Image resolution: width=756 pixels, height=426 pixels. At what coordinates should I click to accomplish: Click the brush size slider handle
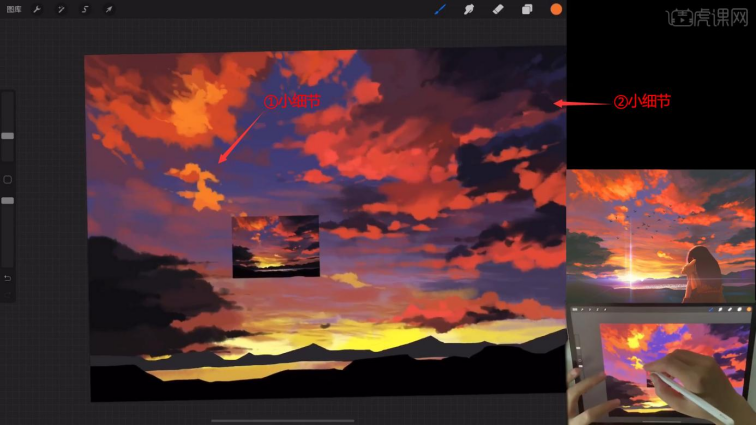pos(7,136)
